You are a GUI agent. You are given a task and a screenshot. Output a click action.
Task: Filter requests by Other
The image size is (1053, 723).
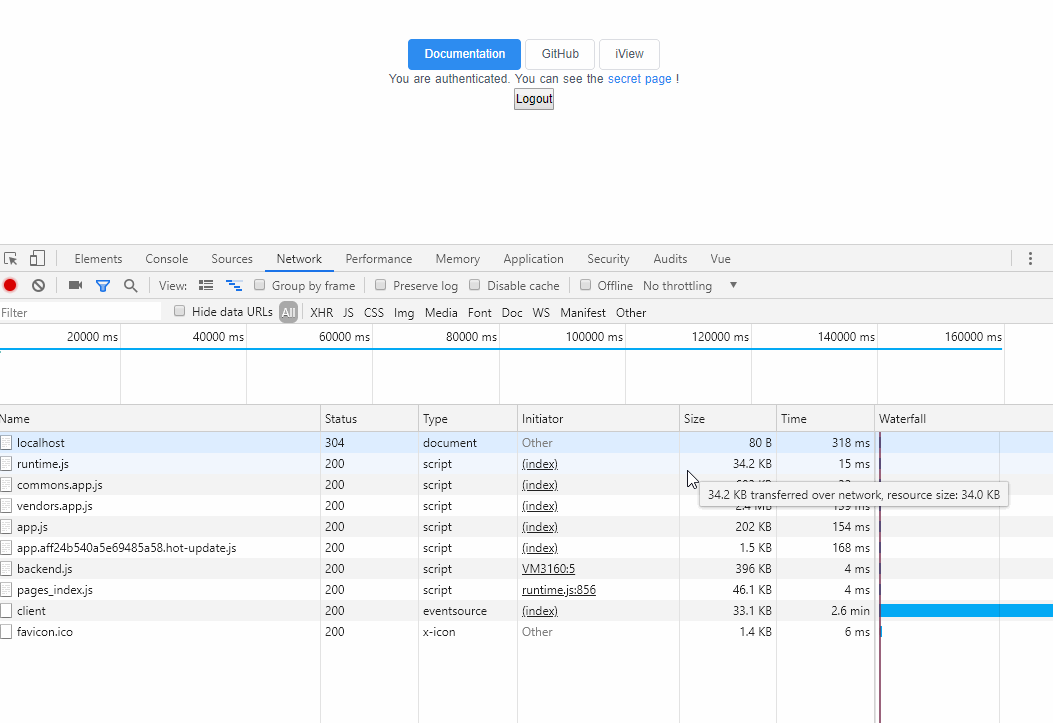631,313
